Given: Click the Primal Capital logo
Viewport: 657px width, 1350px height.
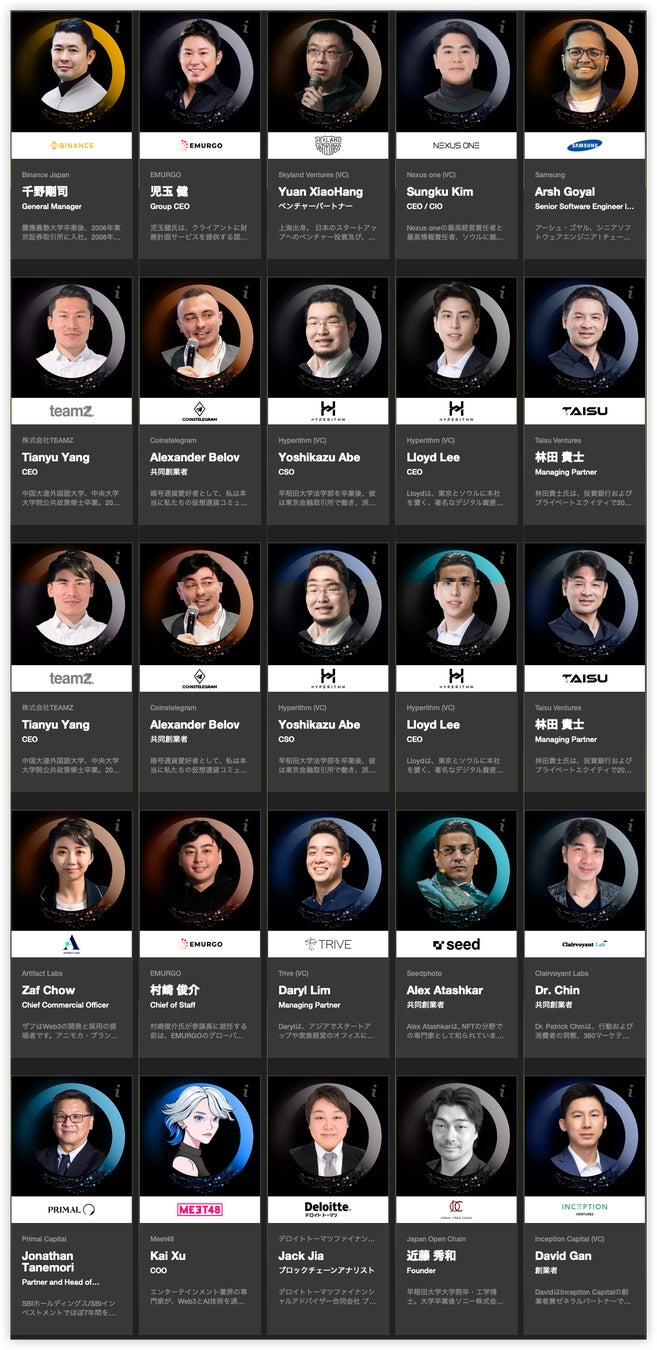Looking at the screenshot, I should tap(72, 1209).
